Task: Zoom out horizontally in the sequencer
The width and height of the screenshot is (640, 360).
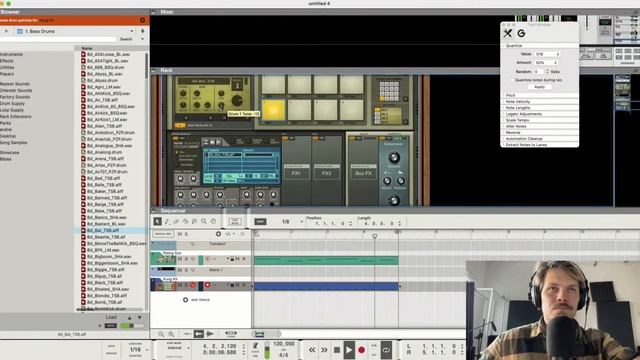Action: 161,334
